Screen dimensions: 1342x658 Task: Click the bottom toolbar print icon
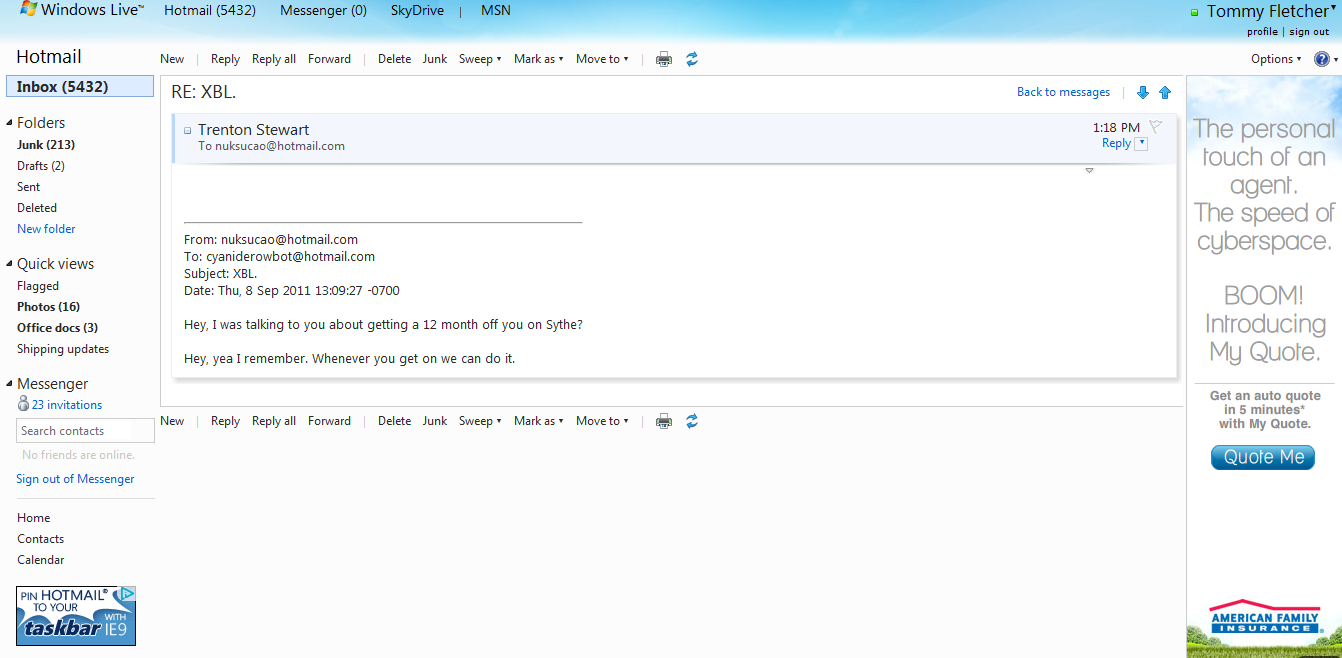(x=664, y=421)
